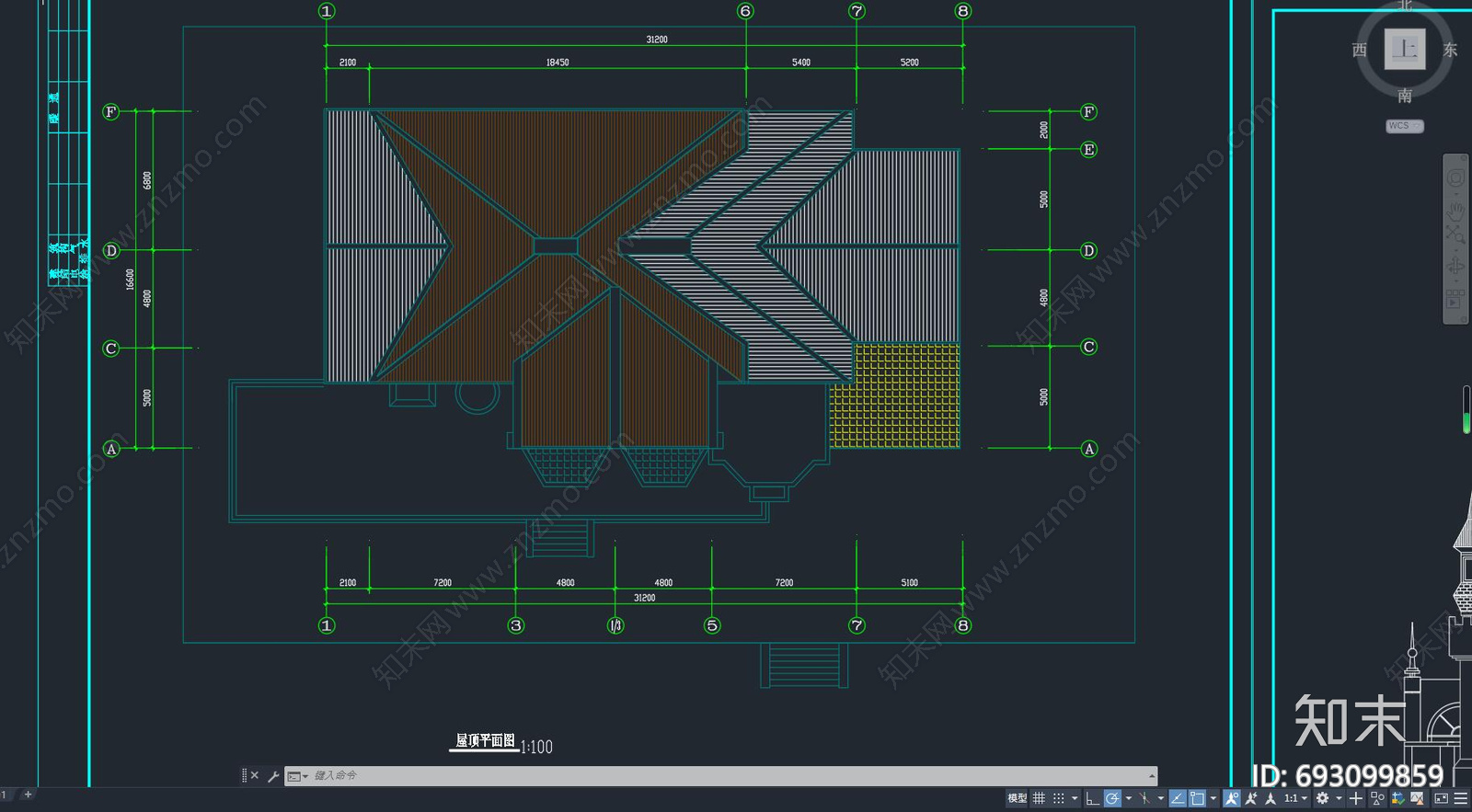Toggle auto-add annotation scales icon
The width and height of the screenshot is (1472, 812).
[1251, 798]
